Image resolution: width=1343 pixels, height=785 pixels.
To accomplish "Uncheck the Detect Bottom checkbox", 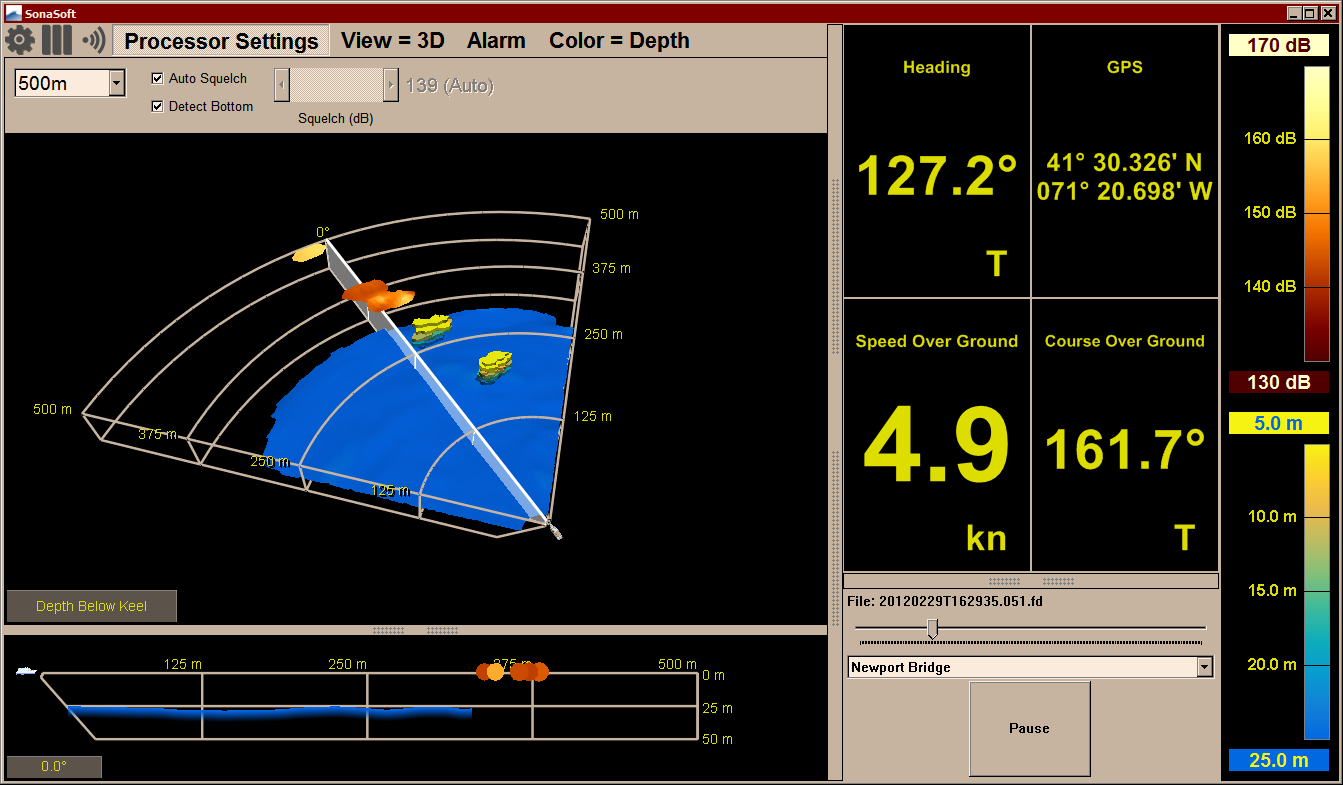I will point(157,107).
